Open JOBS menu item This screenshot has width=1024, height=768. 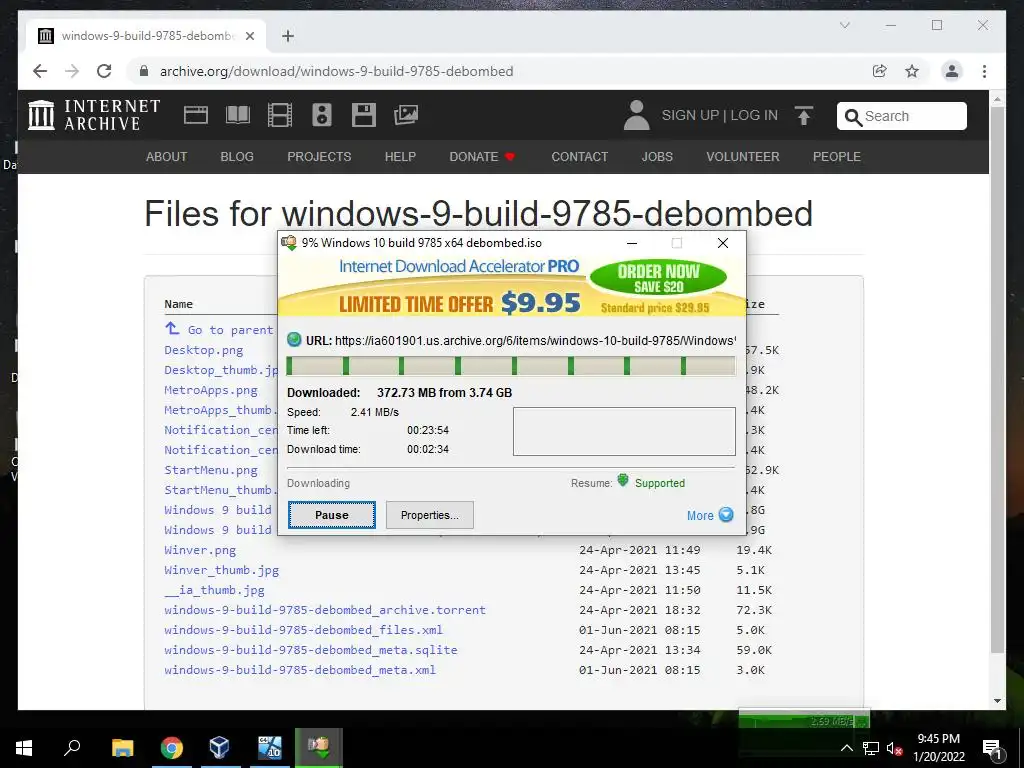point(657,157)
